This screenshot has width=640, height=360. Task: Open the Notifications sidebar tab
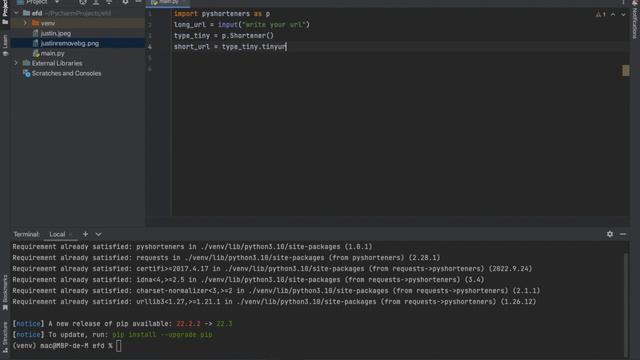[x=635, y=20]
